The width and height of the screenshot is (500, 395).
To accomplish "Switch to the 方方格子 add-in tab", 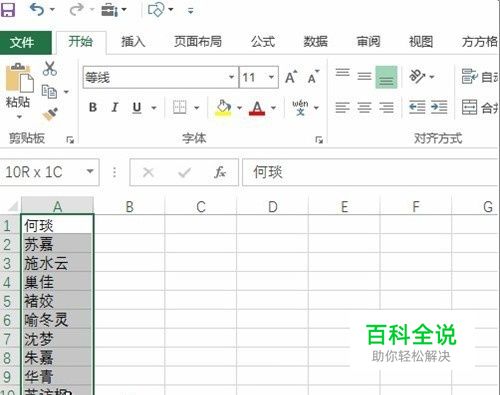I will tap(479, 42).
